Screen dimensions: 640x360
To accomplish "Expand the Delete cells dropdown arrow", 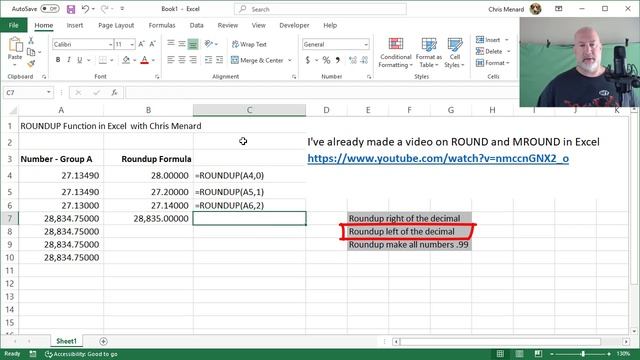I will (509, 51).
